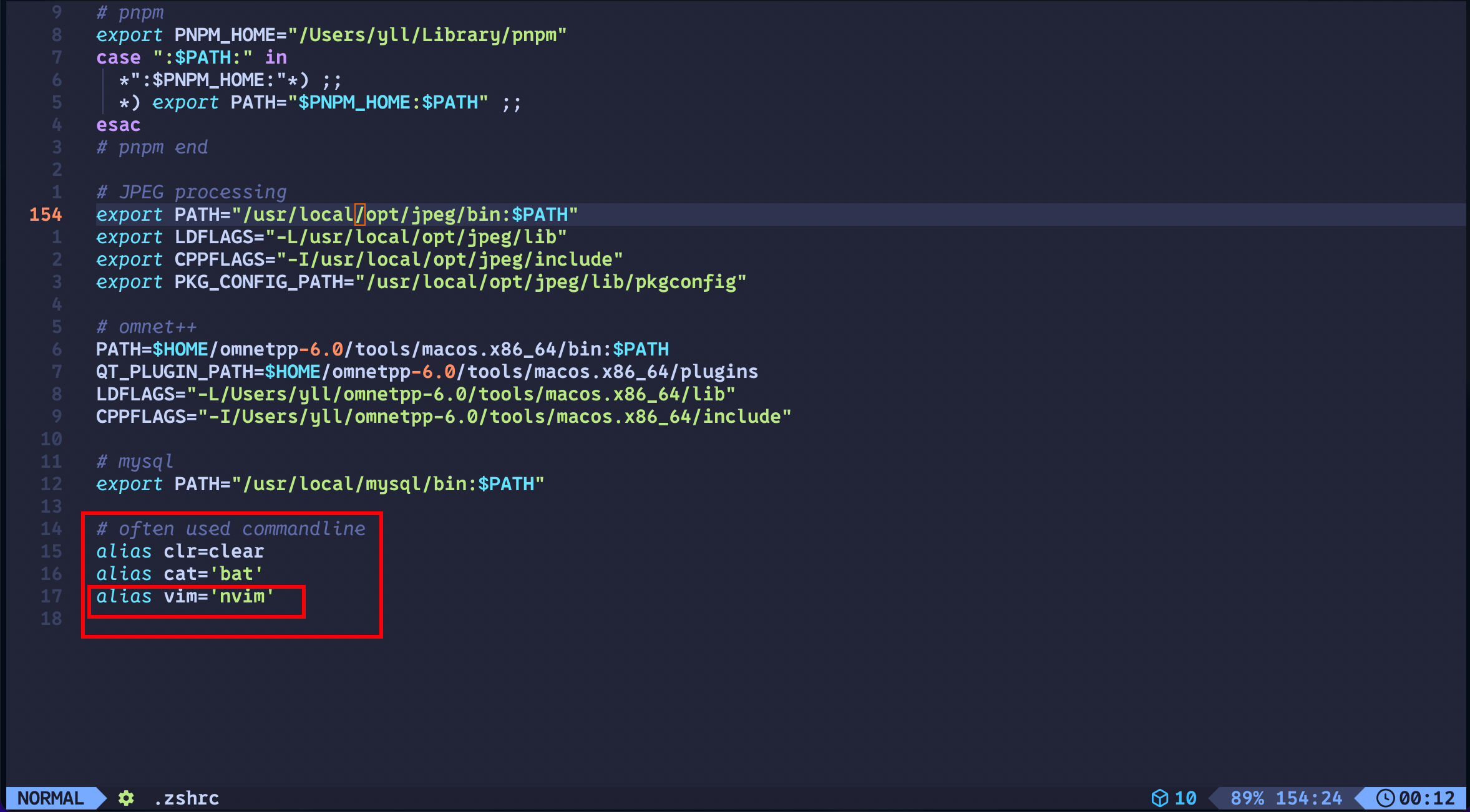Click the 89% file position indicator
This screenshot has height=812, width=1470.
[1247, 798]
